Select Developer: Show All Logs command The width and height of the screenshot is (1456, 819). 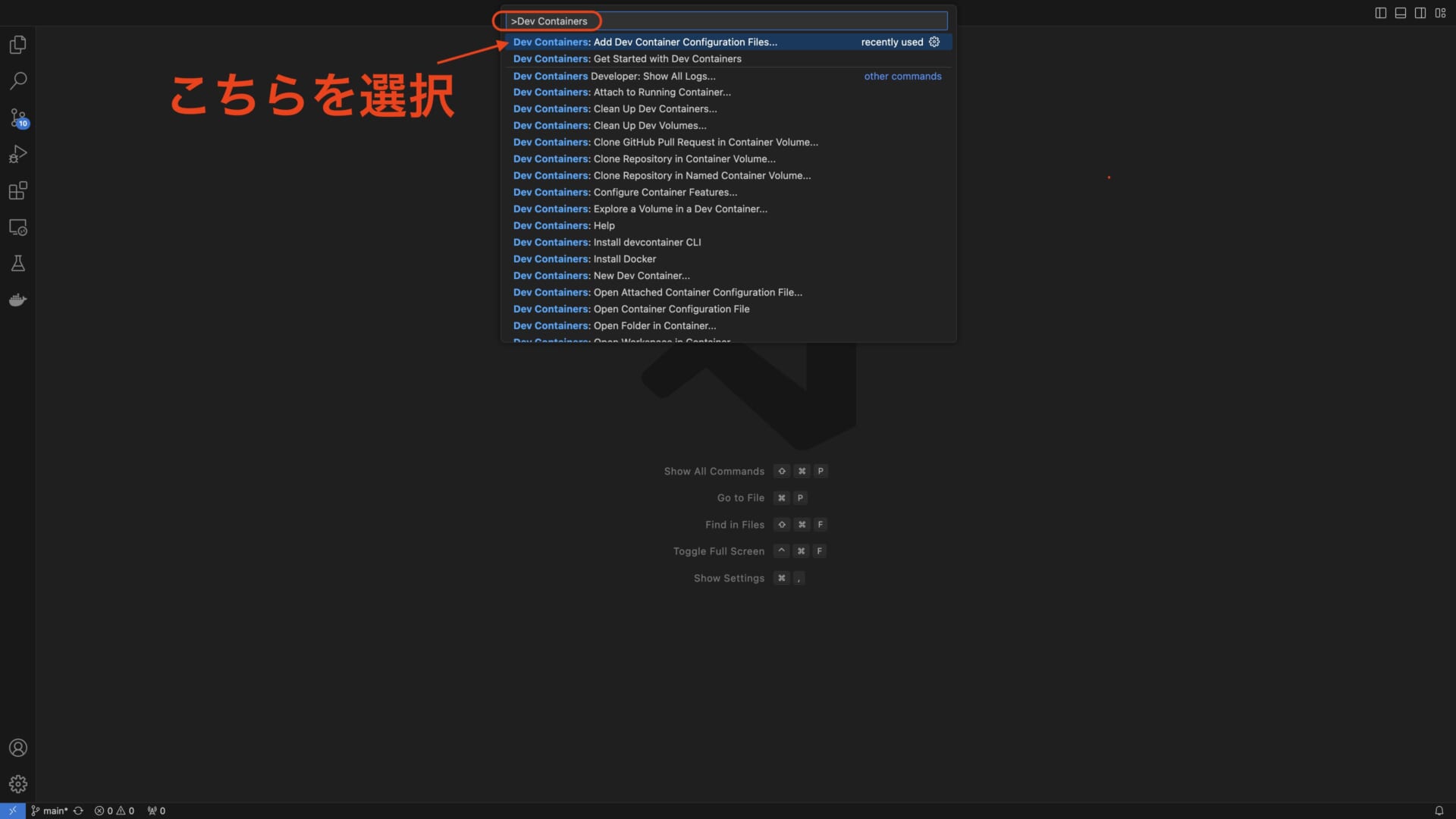728,76
